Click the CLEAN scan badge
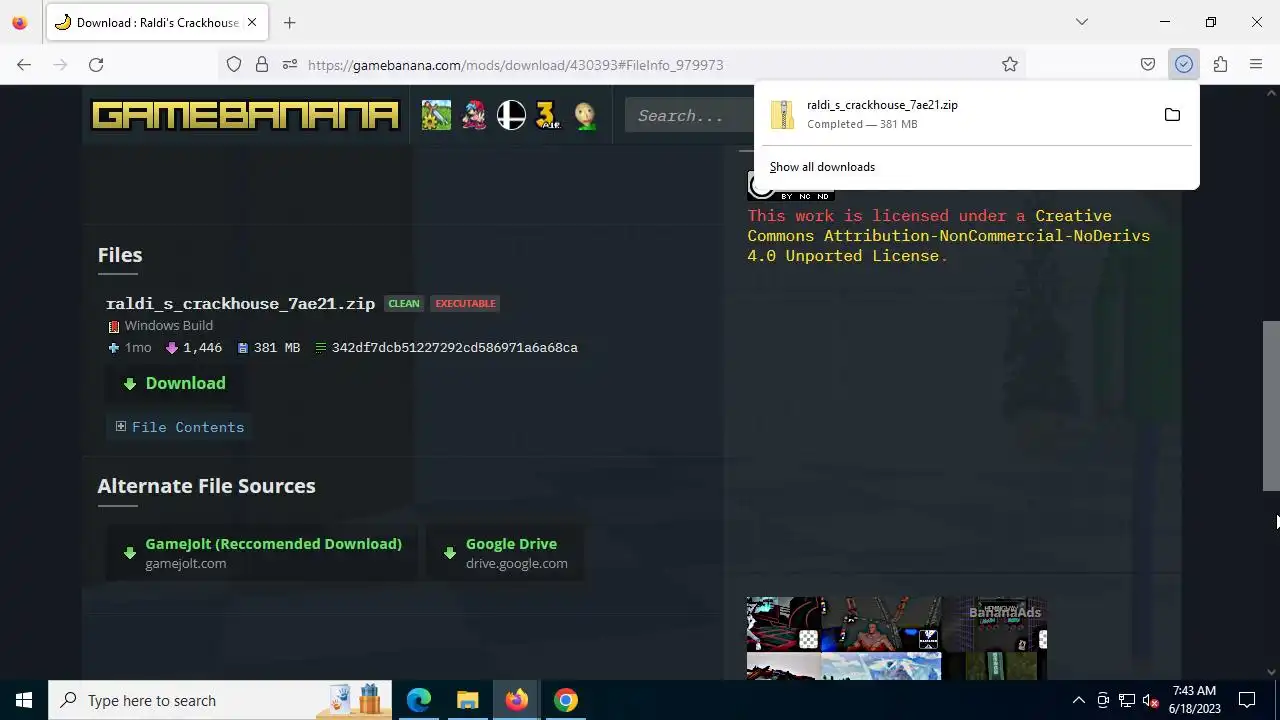This screenshot has height=720, width=1280. [x=404, y=303]
